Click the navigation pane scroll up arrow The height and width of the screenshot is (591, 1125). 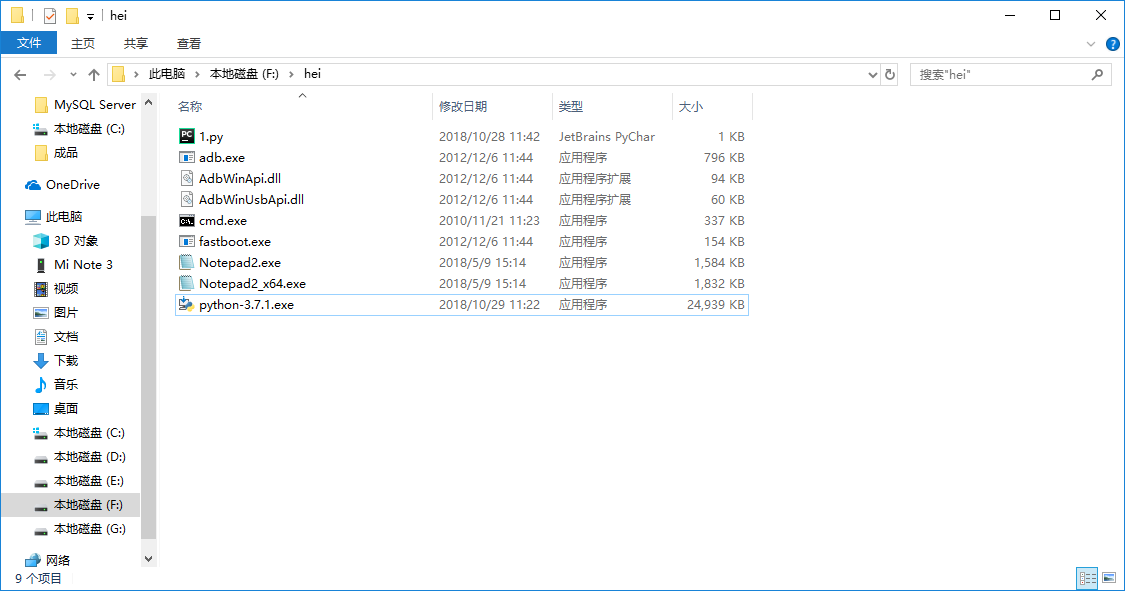149,103
